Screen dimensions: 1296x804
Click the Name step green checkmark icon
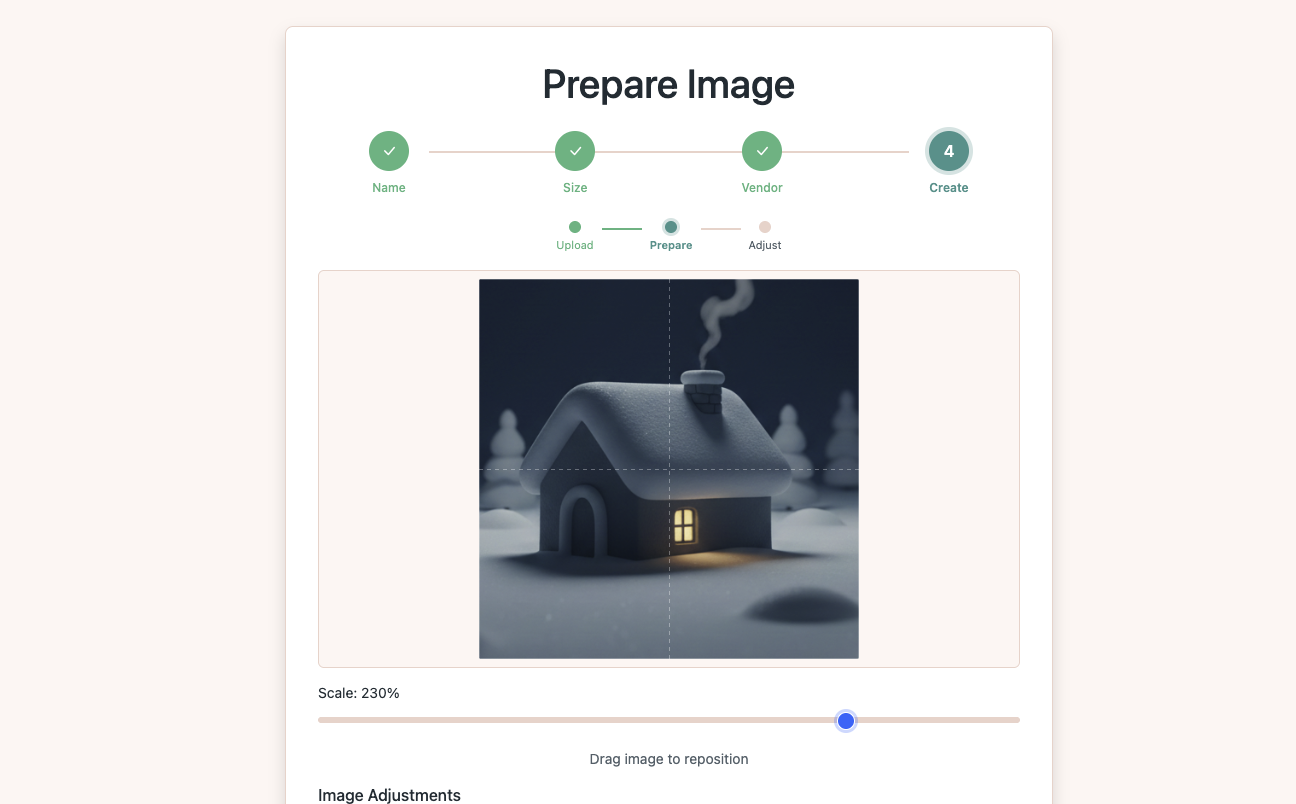[x=389, y=150]
